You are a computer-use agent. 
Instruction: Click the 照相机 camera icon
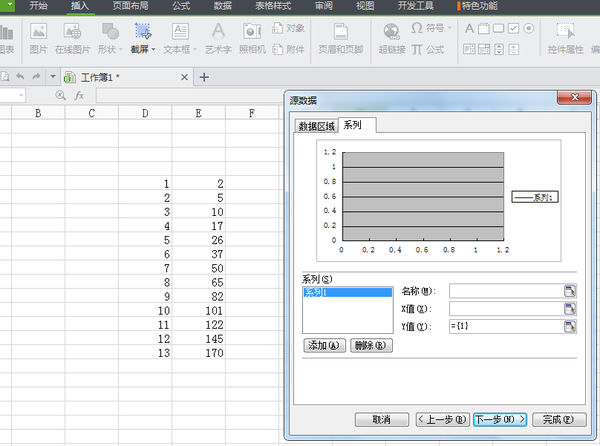pyautogui.click(x=252, y=37)
